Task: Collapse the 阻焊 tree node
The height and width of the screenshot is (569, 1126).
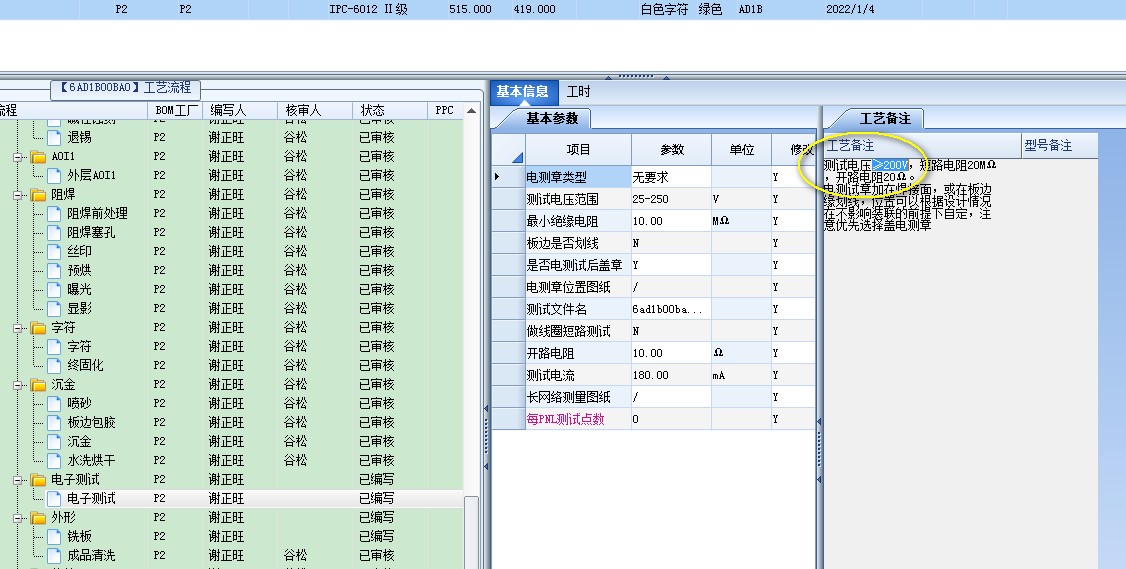Action: point(19,195)
